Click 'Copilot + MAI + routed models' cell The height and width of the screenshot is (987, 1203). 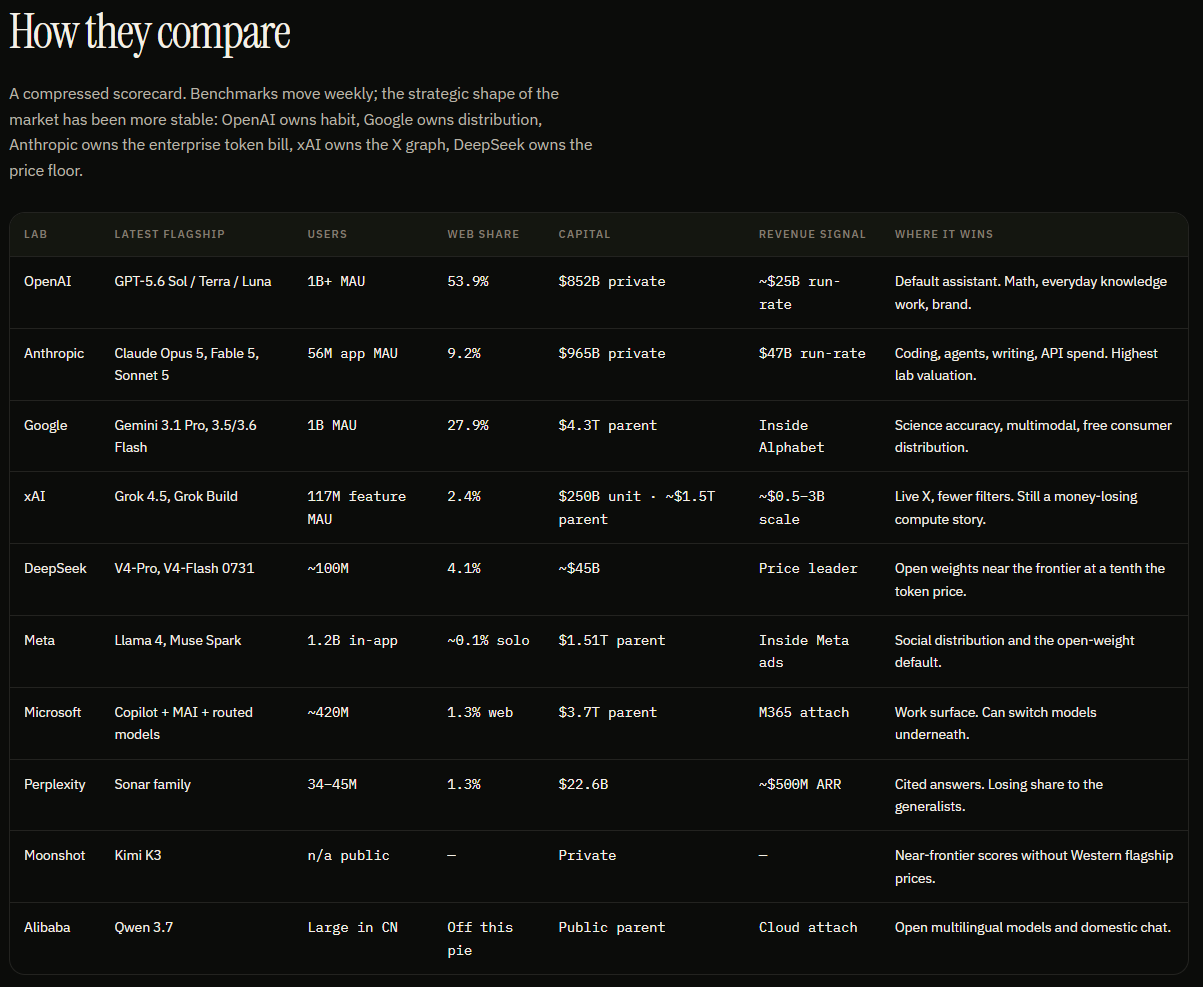click(184, 723)
